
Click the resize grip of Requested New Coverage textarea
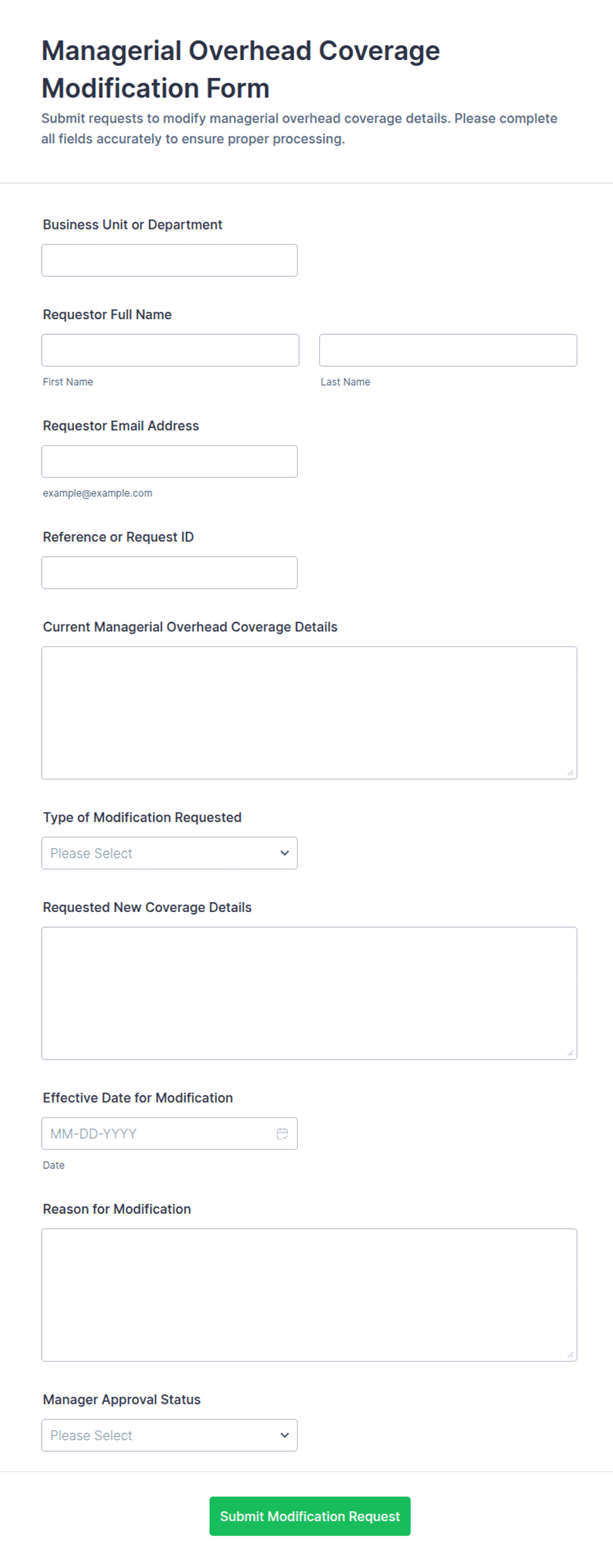pos(570,1053)
